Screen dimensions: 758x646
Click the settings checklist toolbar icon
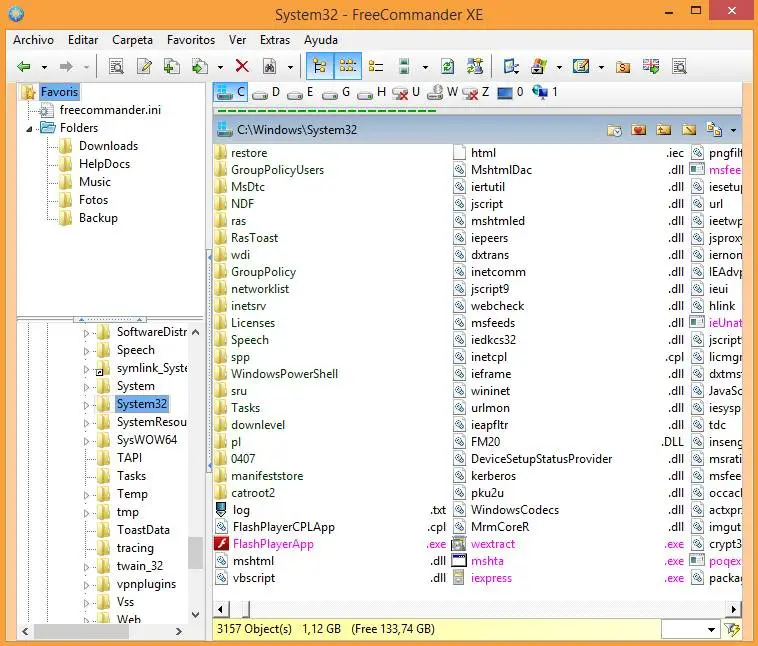[x=581, y=66]
